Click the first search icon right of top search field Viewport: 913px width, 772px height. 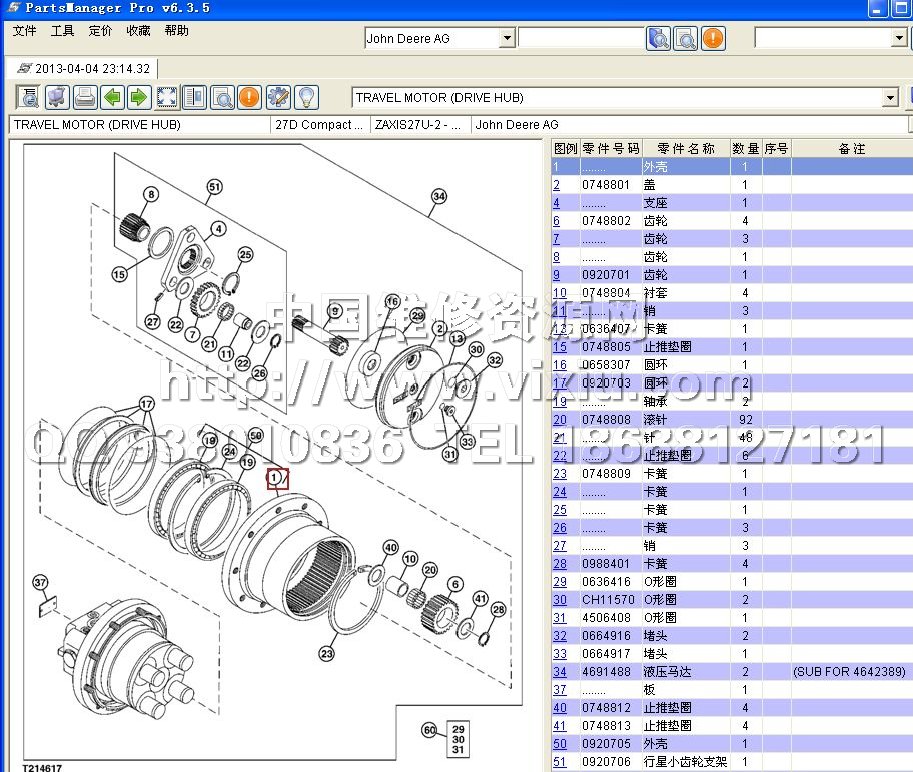pos(659,39)
